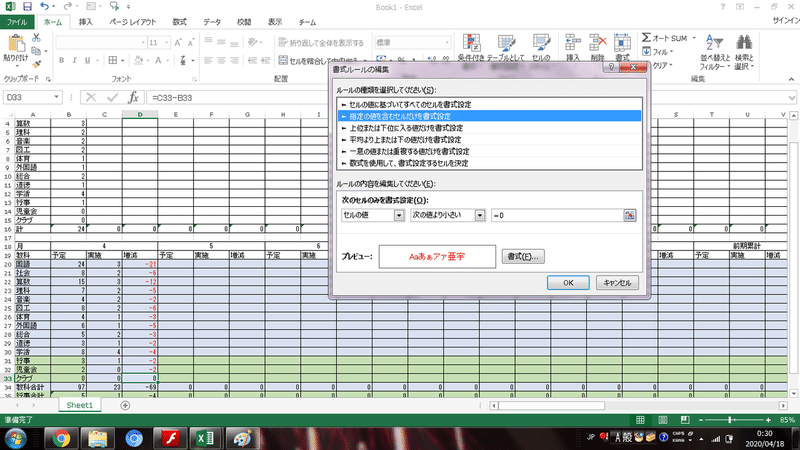Click the Insert Function fx icon
This screenshot has width=800, height=450.
click(133, 97)
